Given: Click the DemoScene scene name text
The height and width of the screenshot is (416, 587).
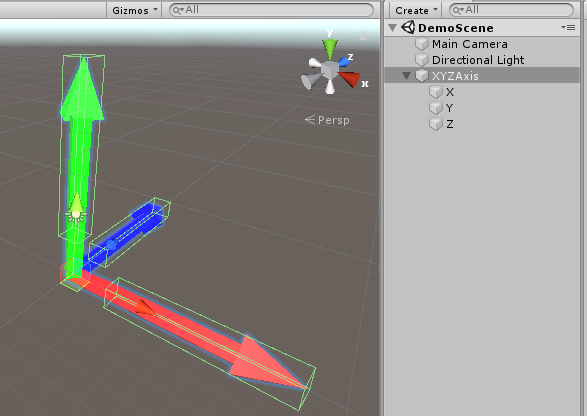Looking at the screenshot, I should click(456, 28).
